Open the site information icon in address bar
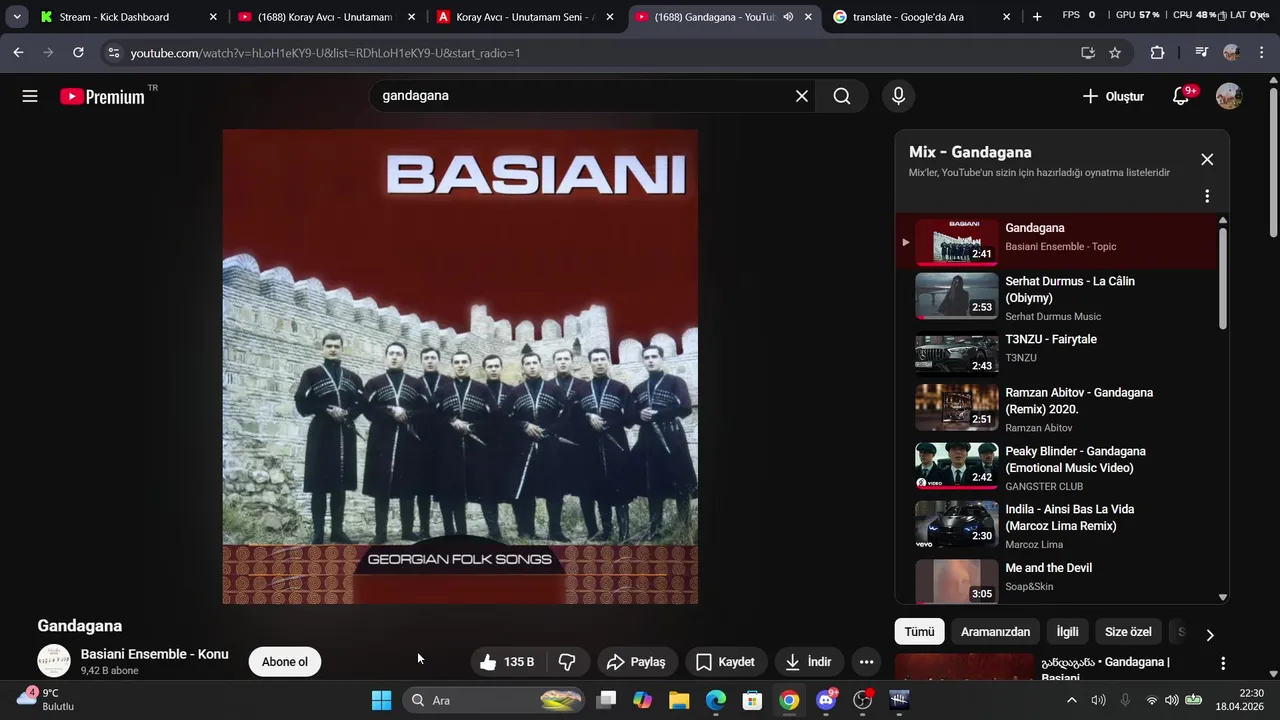 113,53
